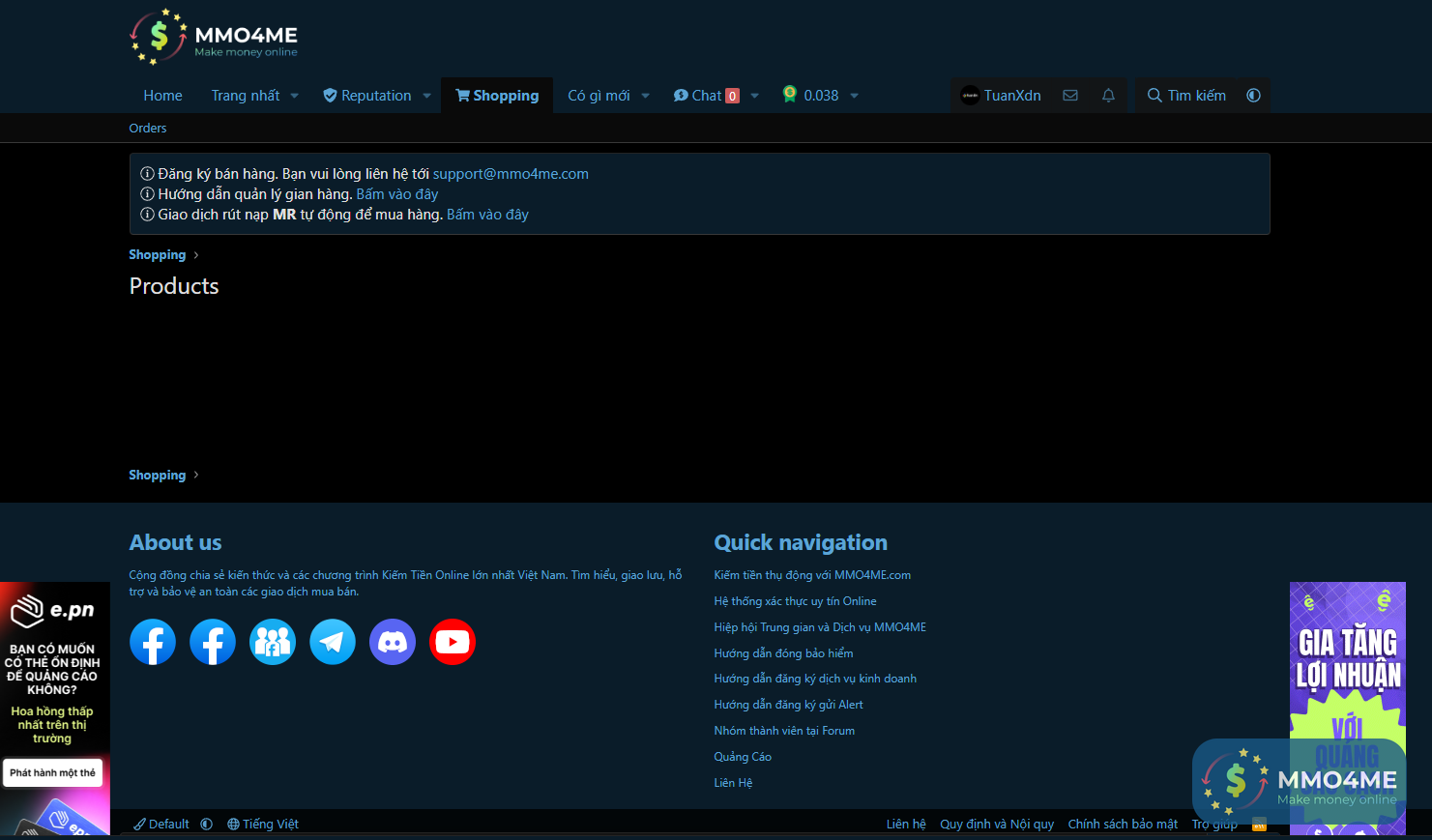This screenshot has height=840, width=1432.
Task: Click the Shopping breadcrumb below the product area
Action: [x=158, y=476]
